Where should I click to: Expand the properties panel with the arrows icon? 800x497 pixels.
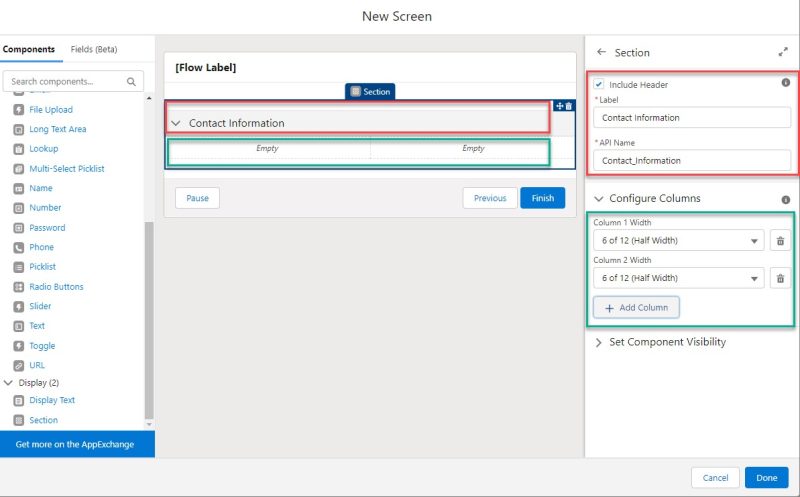tap(782, 53)
